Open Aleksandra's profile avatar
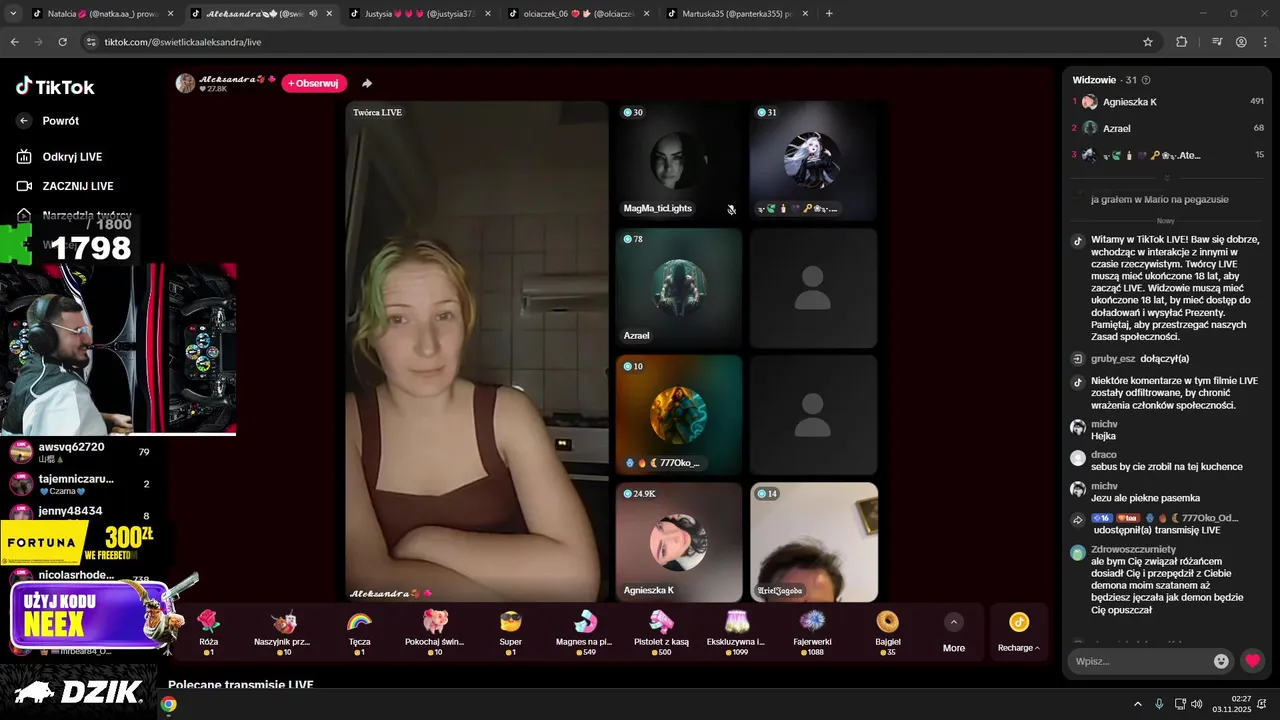1280x720 pixels. (185, 83)
